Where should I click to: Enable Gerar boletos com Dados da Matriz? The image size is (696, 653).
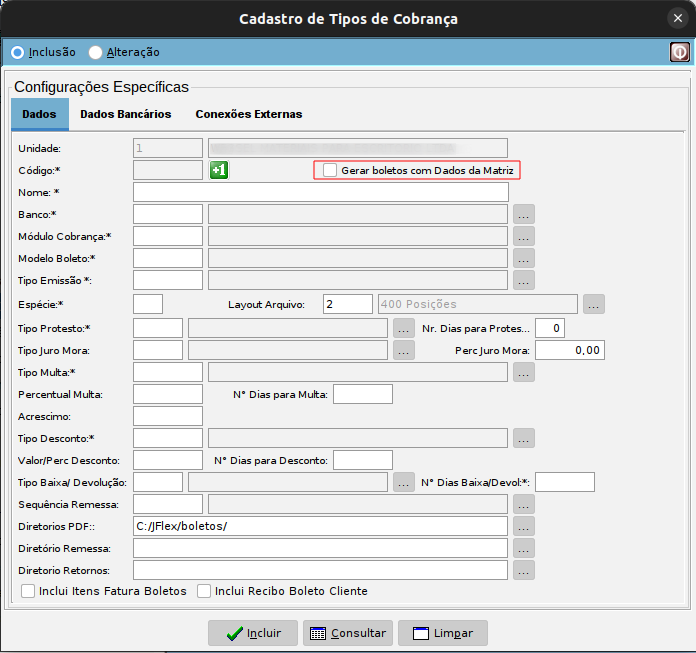330,171
